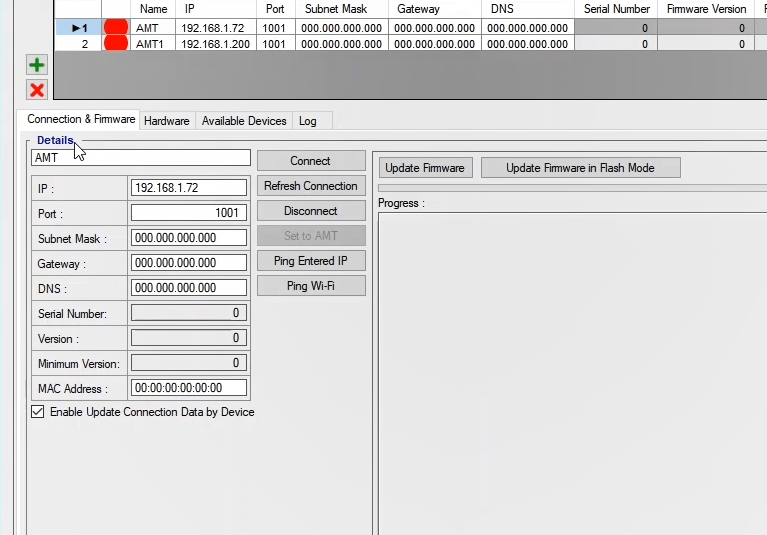Click the IP address input field

[189, 188]
